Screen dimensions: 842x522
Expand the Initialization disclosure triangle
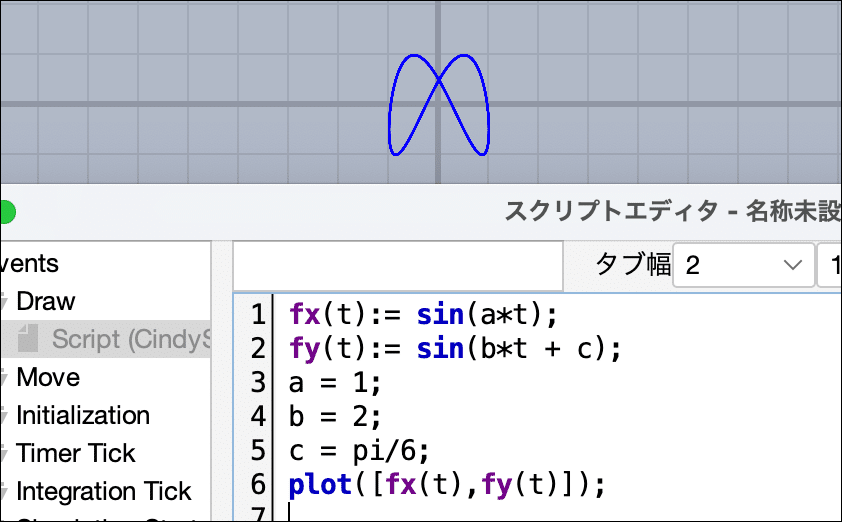point(4,416)
